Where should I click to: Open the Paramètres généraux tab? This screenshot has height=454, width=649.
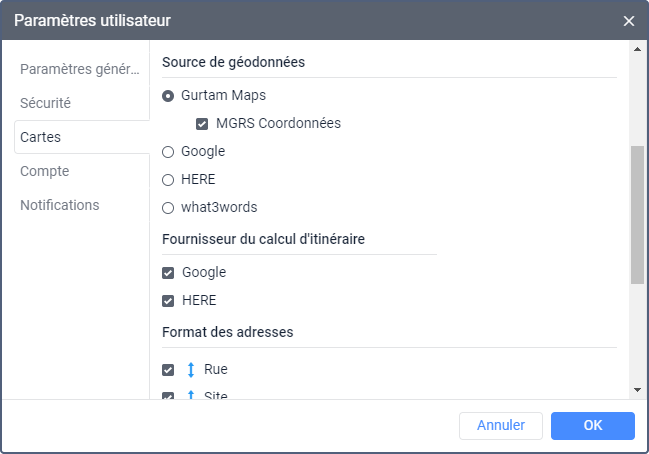tap(80, 69)
